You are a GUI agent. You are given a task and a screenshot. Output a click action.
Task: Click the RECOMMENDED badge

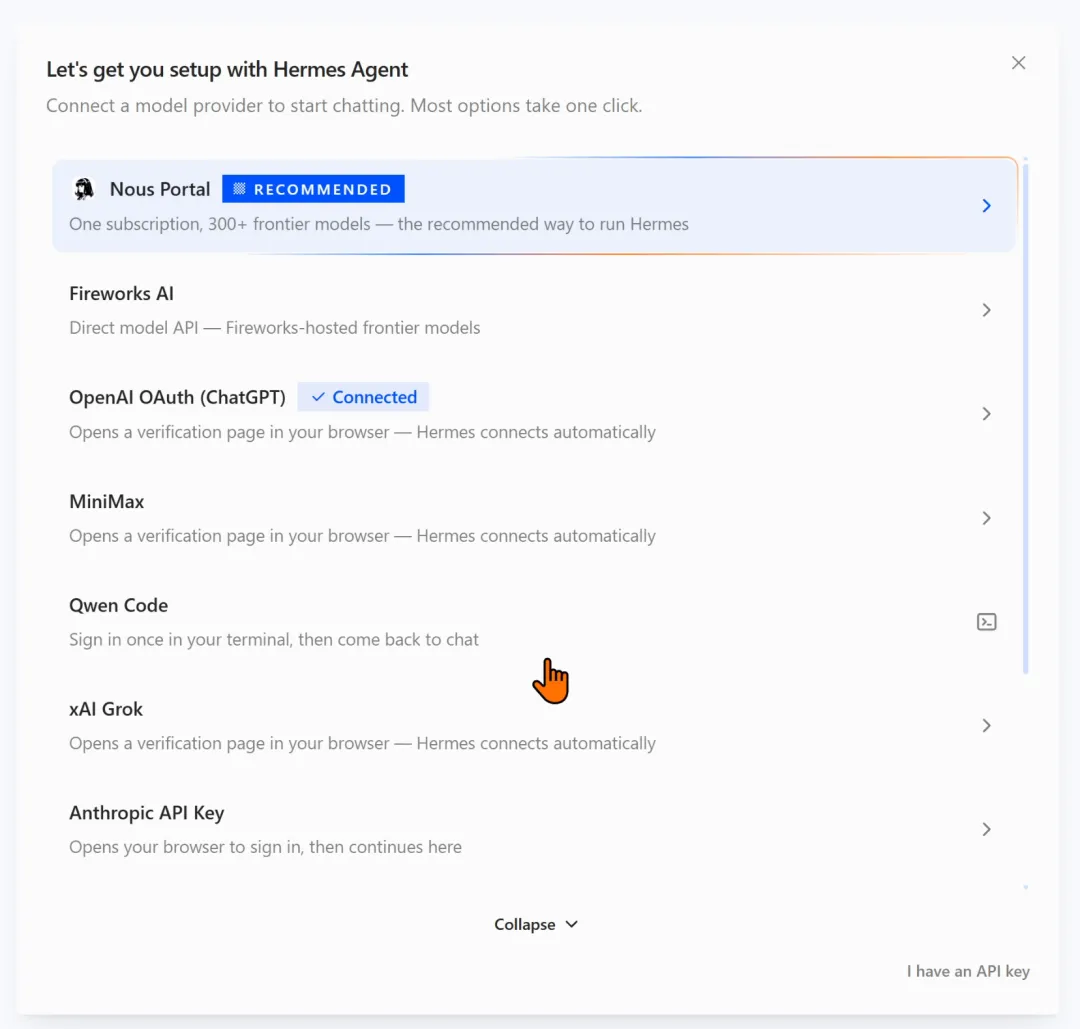(313, 189)
